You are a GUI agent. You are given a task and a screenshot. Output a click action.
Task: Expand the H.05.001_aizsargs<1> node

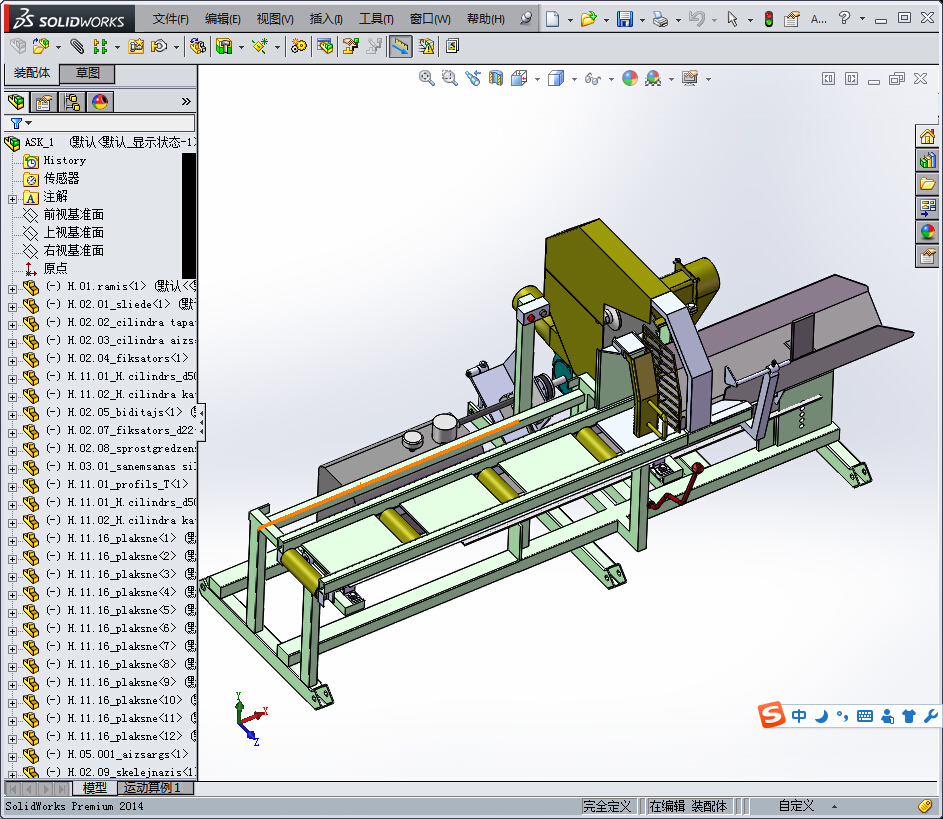coord(12,756)
